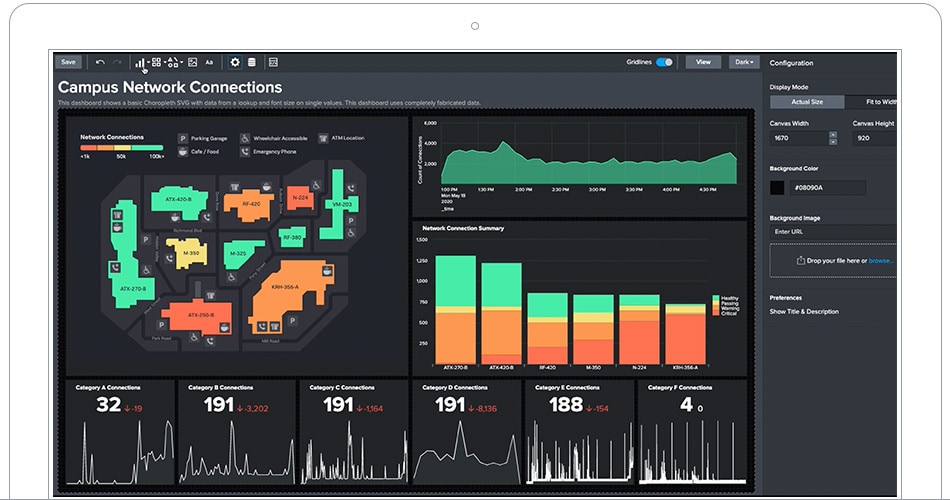The height and width of the screenshot is (500, 950).
Task: Click the black background color swatch
Action: (x=778, y=187)
